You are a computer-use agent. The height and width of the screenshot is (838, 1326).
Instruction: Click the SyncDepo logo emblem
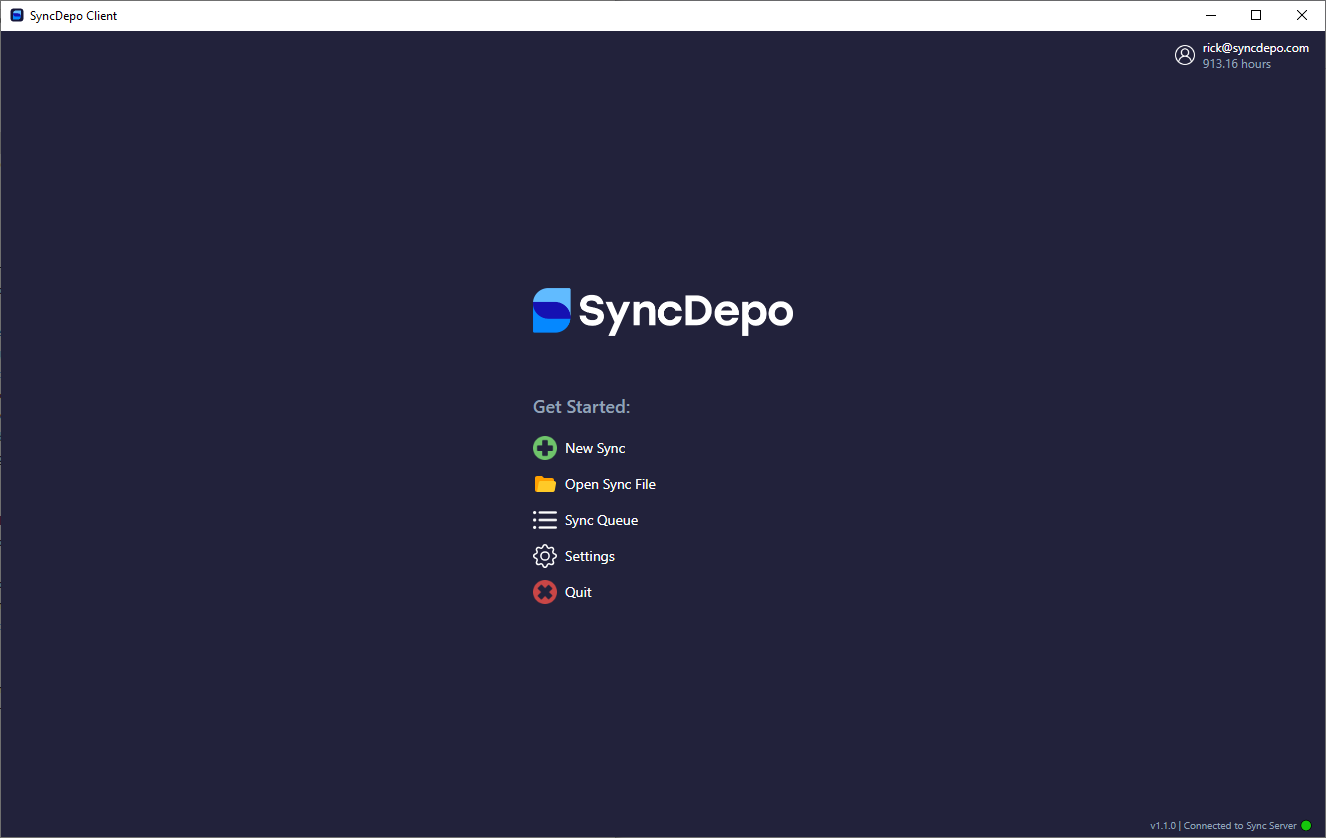click(x=551, y=311)
